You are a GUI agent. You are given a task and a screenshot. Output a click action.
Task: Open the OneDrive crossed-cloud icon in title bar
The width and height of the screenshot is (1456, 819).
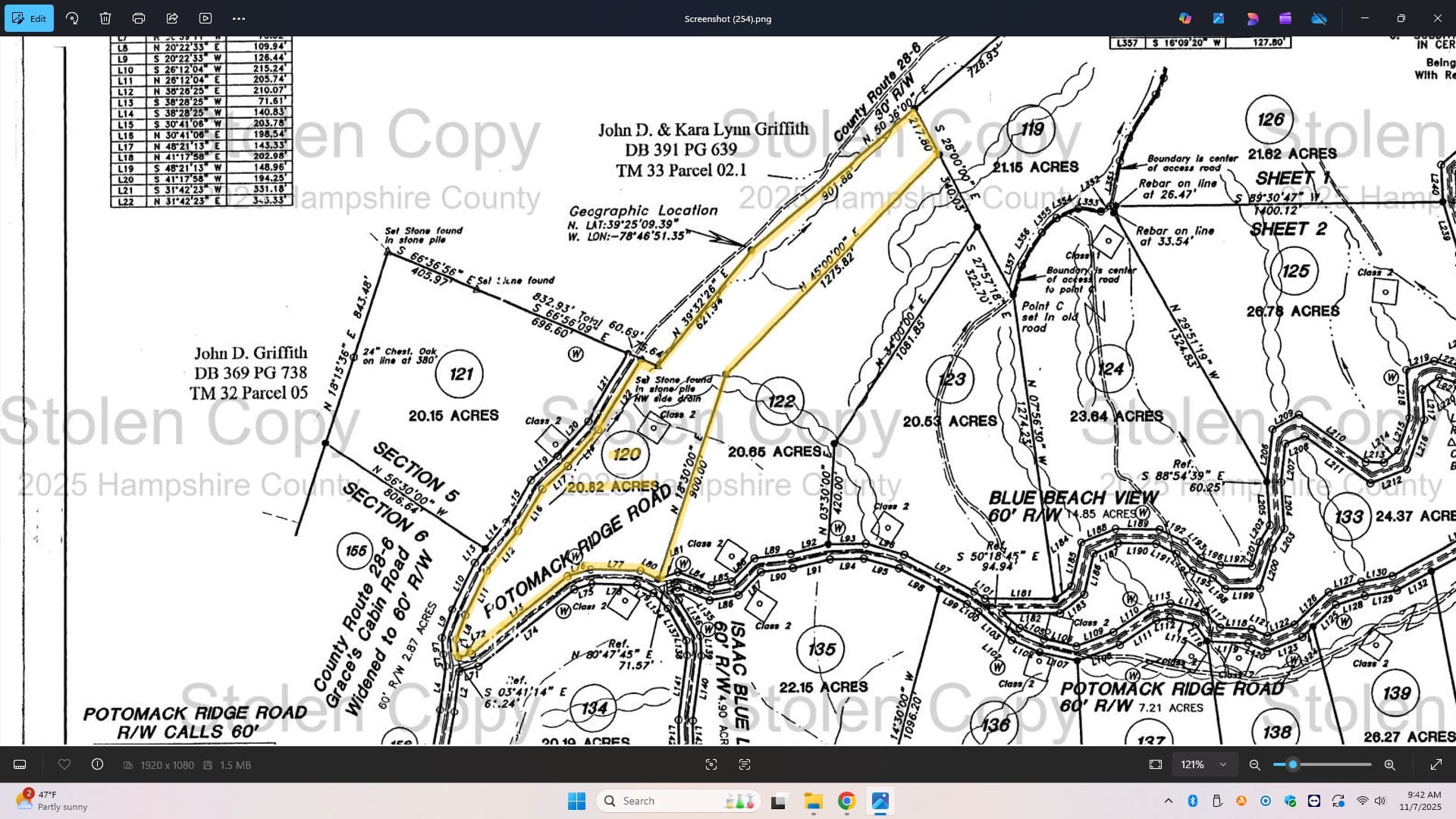[1319, 18]
